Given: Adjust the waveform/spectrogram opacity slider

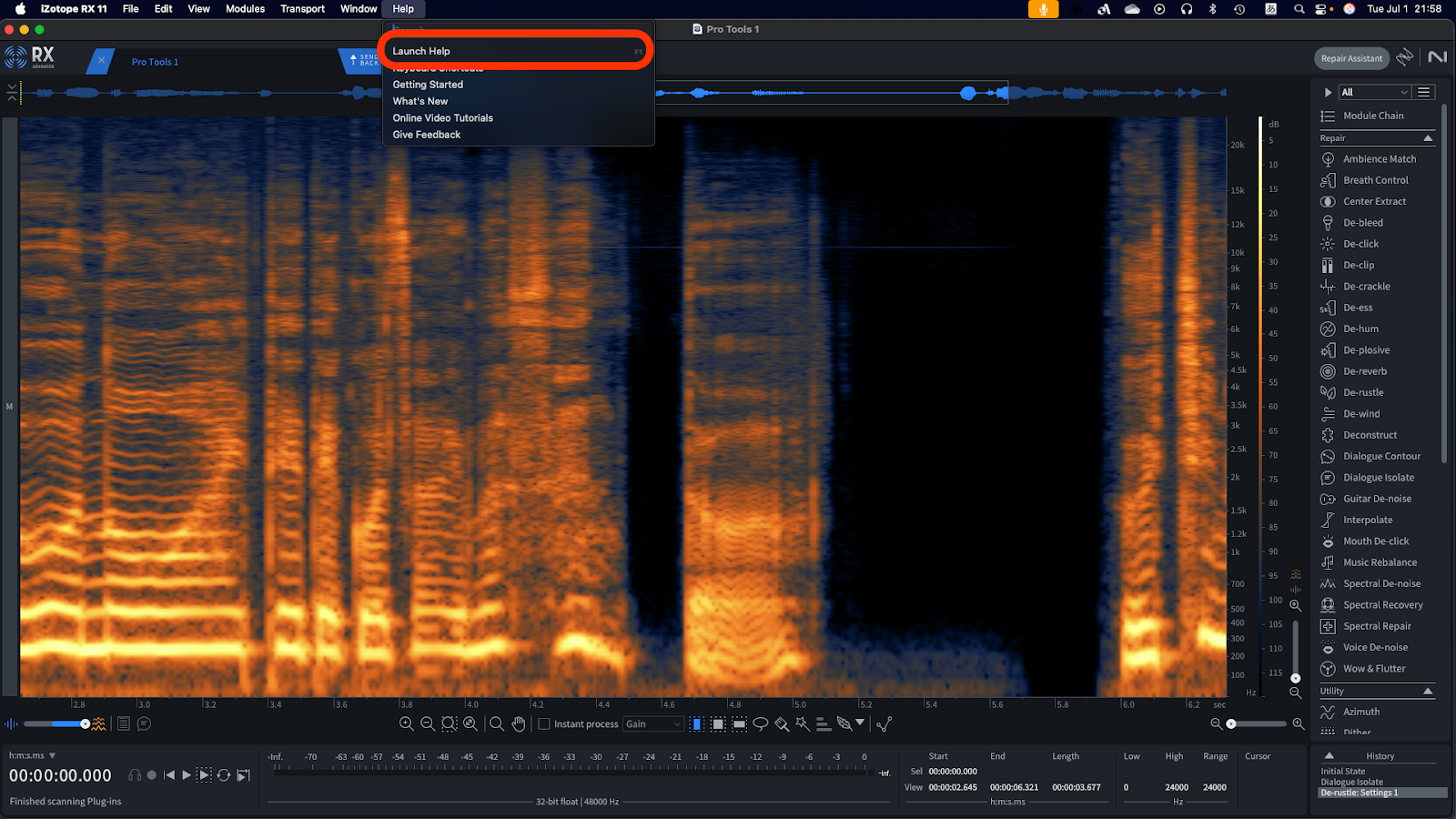Looking at the screenshot, I should click(x=85, y=724).
